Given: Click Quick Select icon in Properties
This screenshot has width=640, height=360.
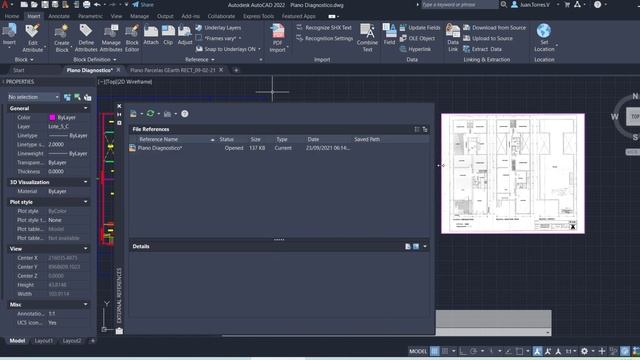Looking at the screenshot, I should 87,97.
